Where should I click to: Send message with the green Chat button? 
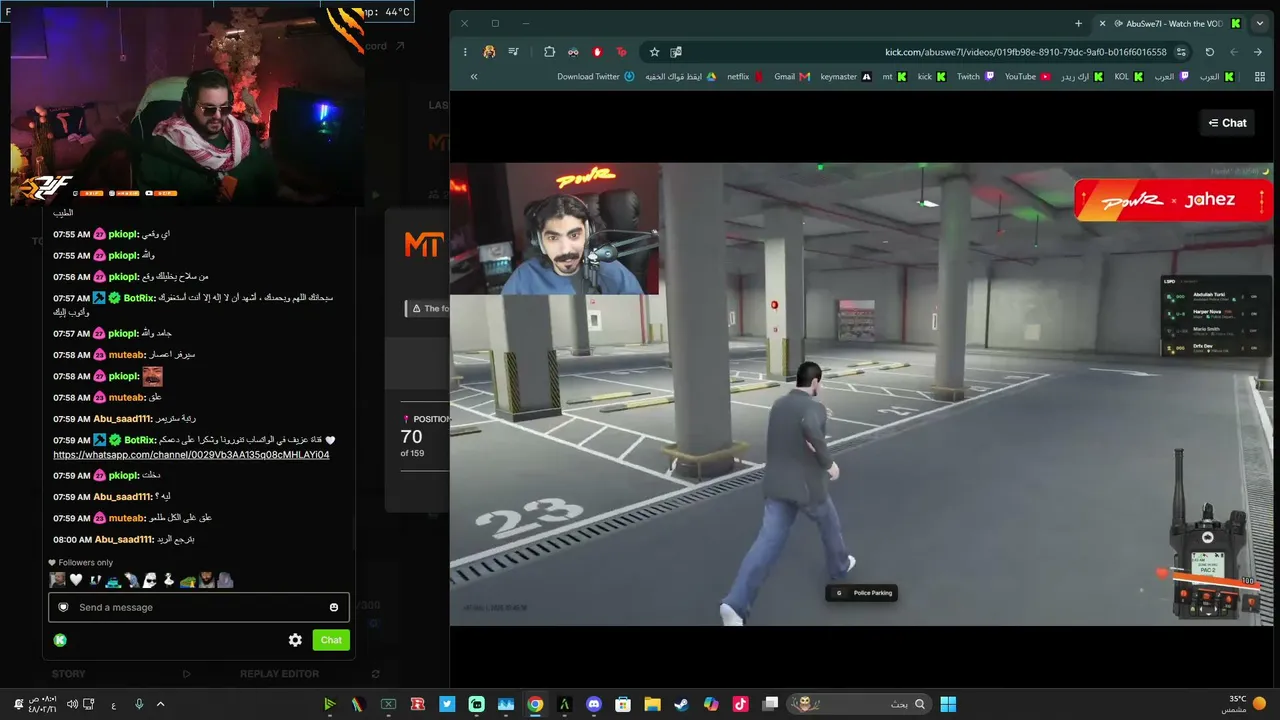(331, 640)
